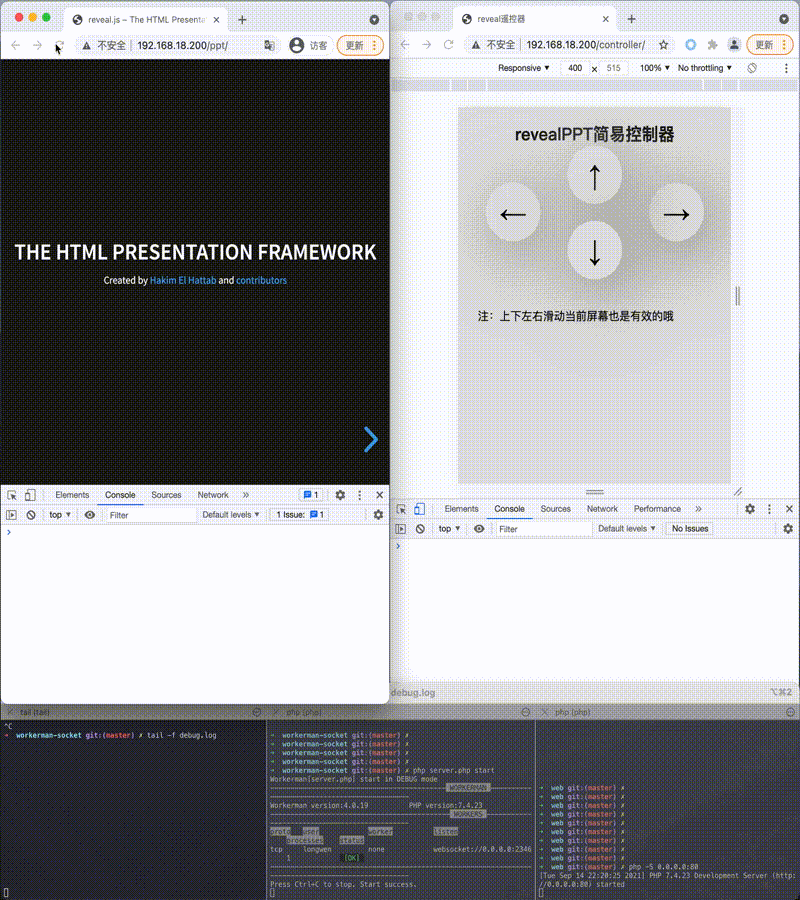Open the 100% zoom dropdown
The image size is (800, 900).
tap(655, 68)
